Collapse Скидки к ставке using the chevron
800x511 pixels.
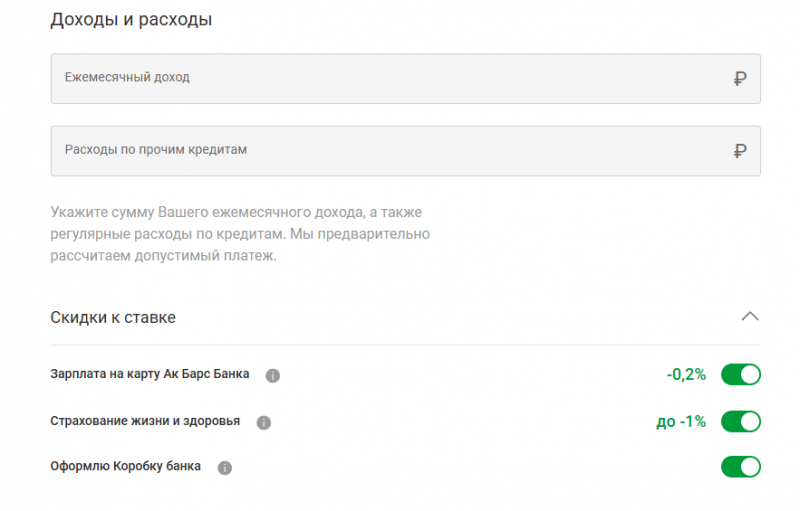tap(749, 317)
